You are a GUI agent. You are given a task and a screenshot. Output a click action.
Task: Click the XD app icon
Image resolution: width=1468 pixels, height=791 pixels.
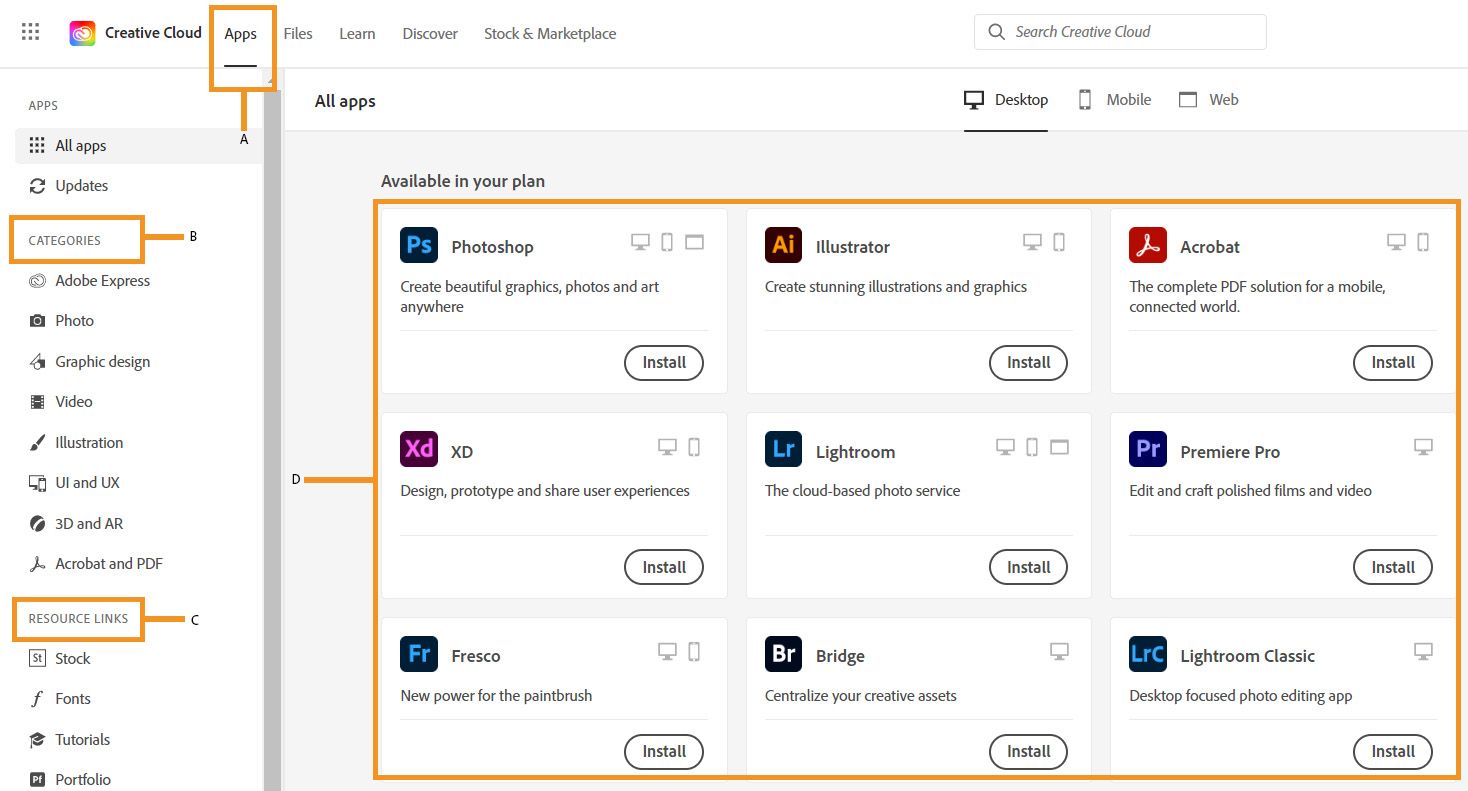418,450
